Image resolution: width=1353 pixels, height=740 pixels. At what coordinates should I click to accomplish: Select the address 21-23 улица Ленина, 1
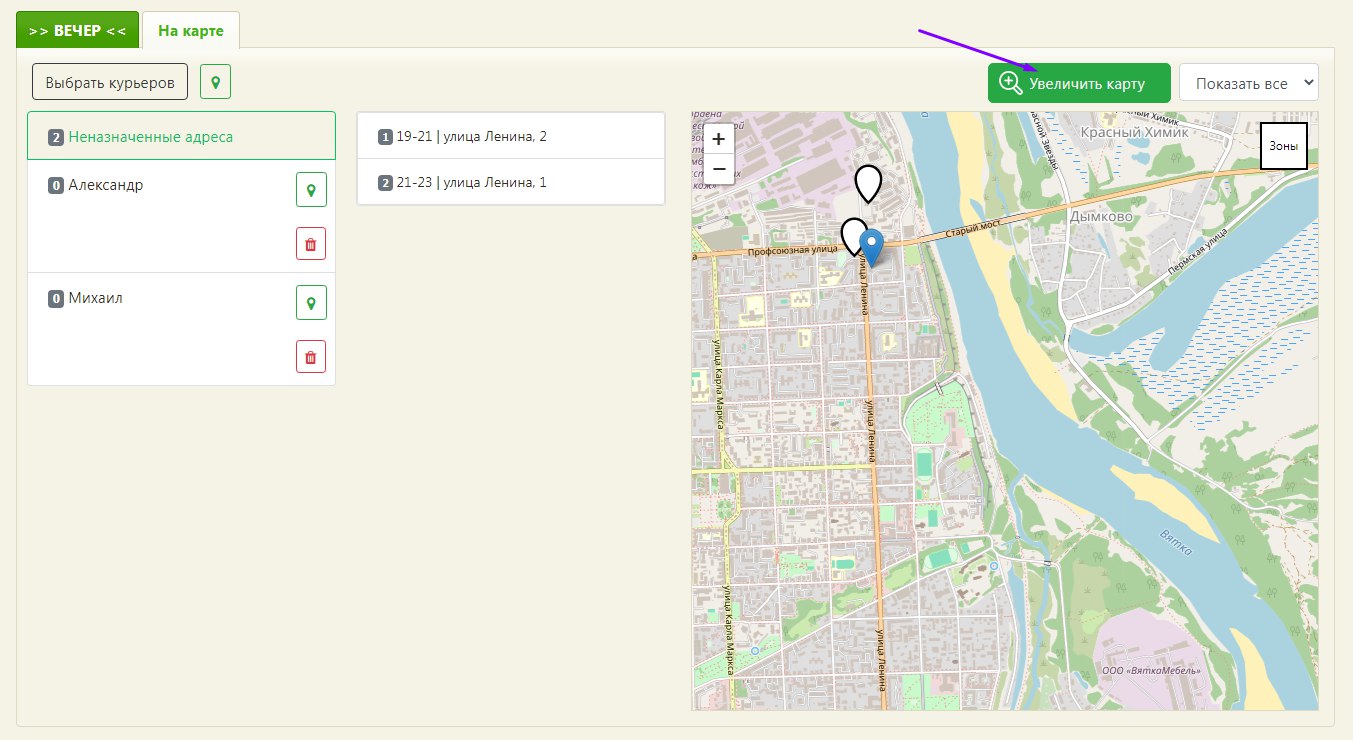click(510, 182)
